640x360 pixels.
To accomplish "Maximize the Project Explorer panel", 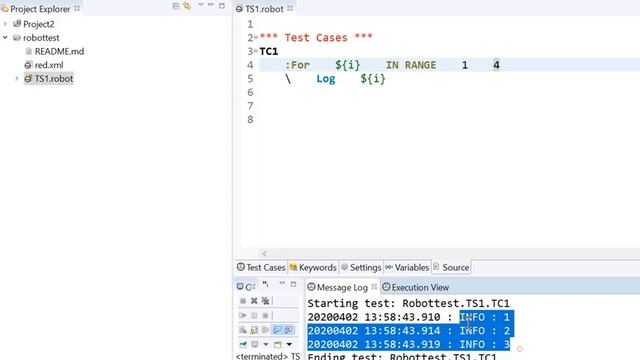I will (x=222, y=6).
